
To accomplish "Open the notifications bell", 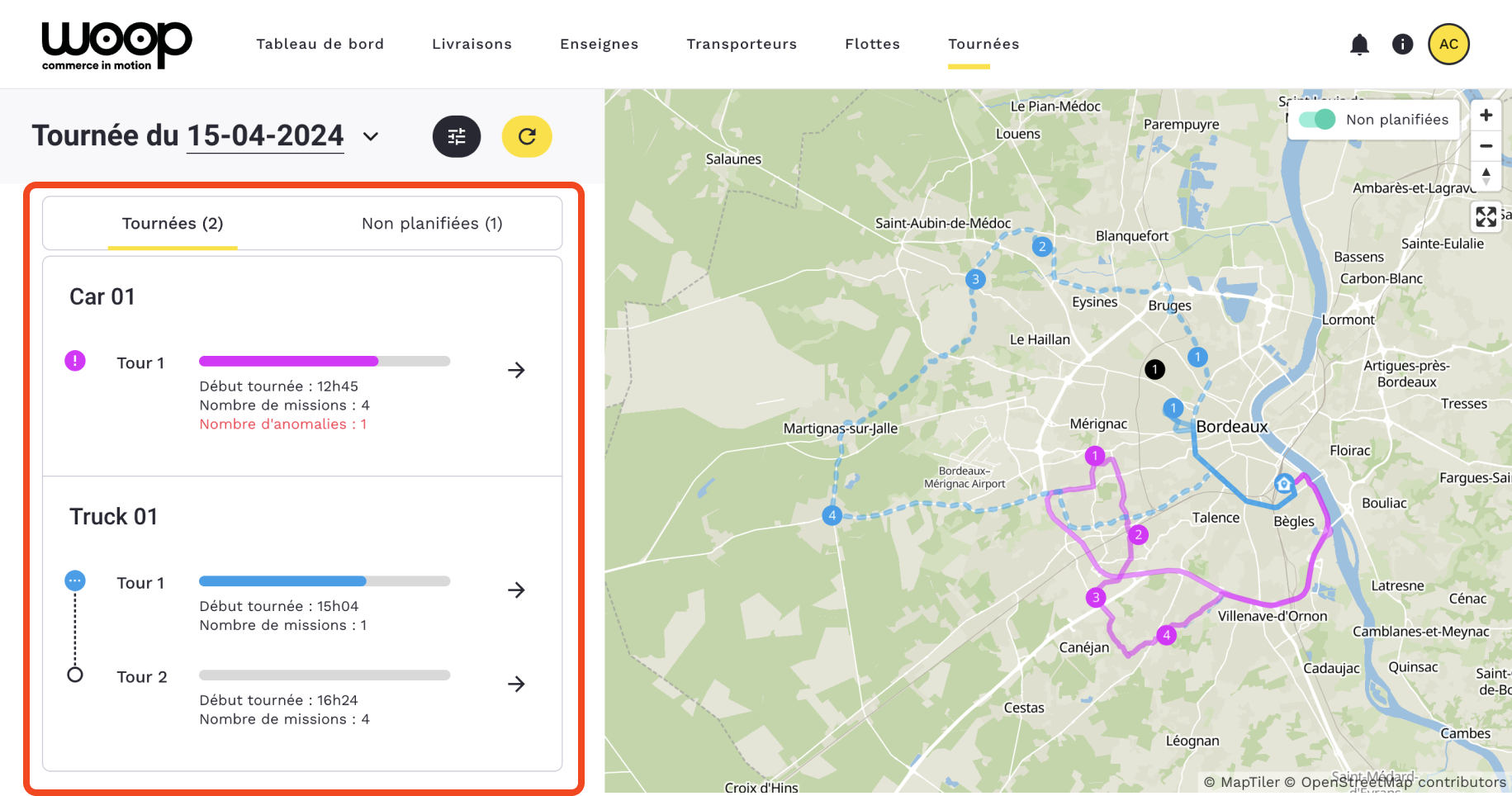I will [x=1359, y=45].
